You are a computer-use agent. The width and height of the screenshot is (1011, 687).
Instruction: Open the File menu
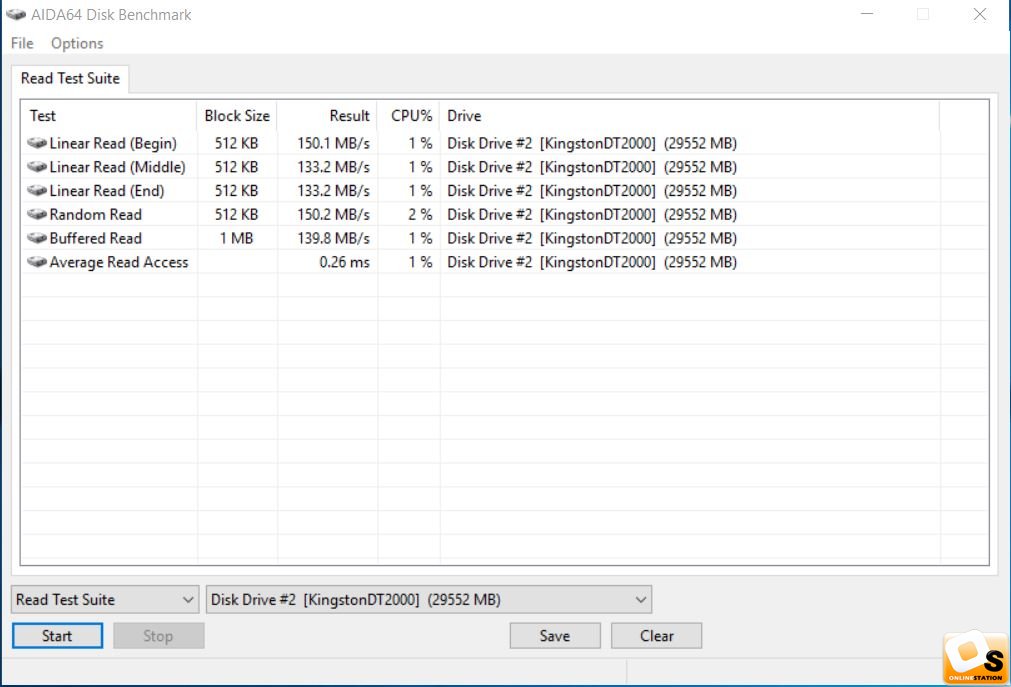point(22,43)
